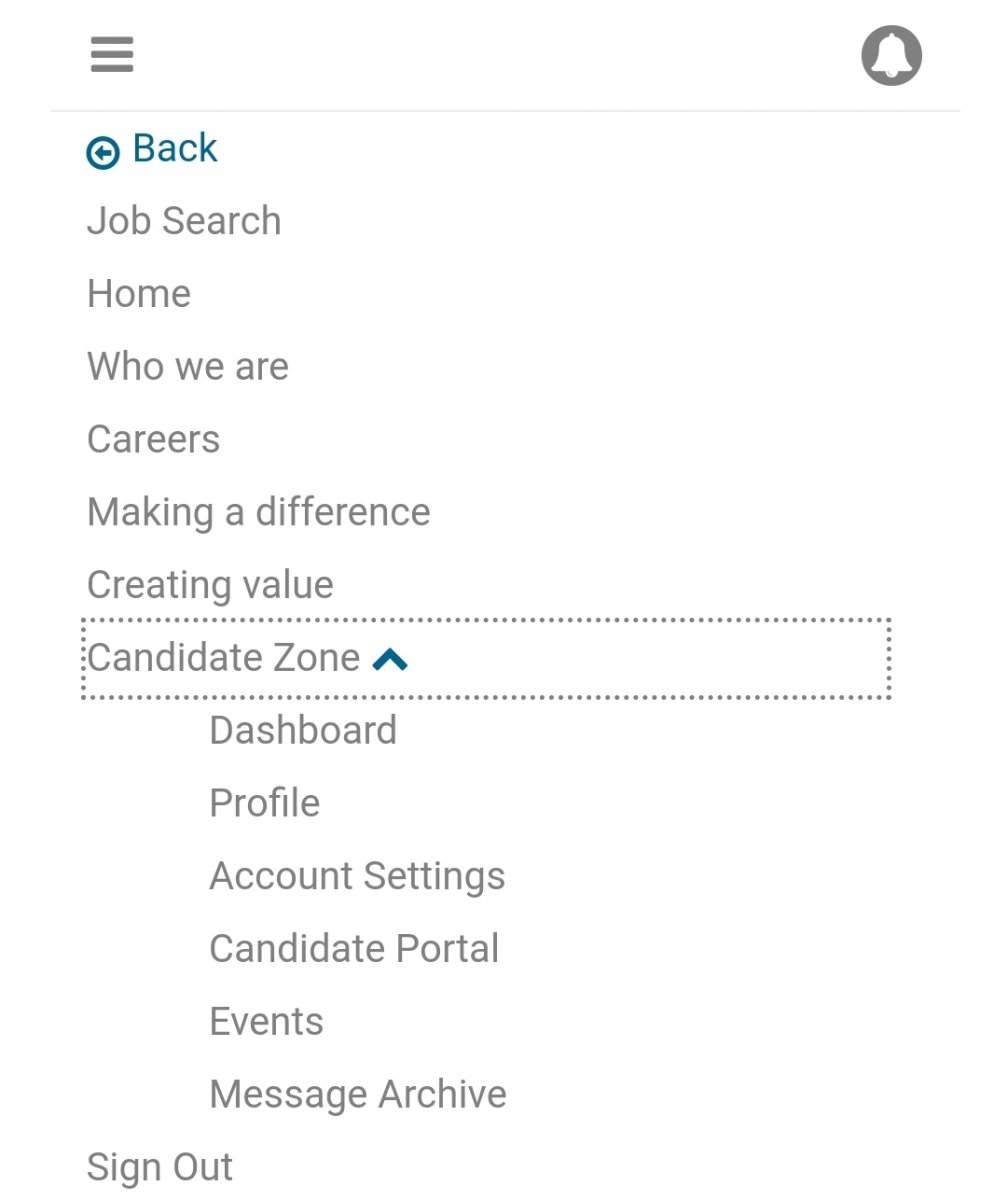Open the Profile submenu item
The height and width of the screenshot is (1200, 1007).
tap(265, 804)
